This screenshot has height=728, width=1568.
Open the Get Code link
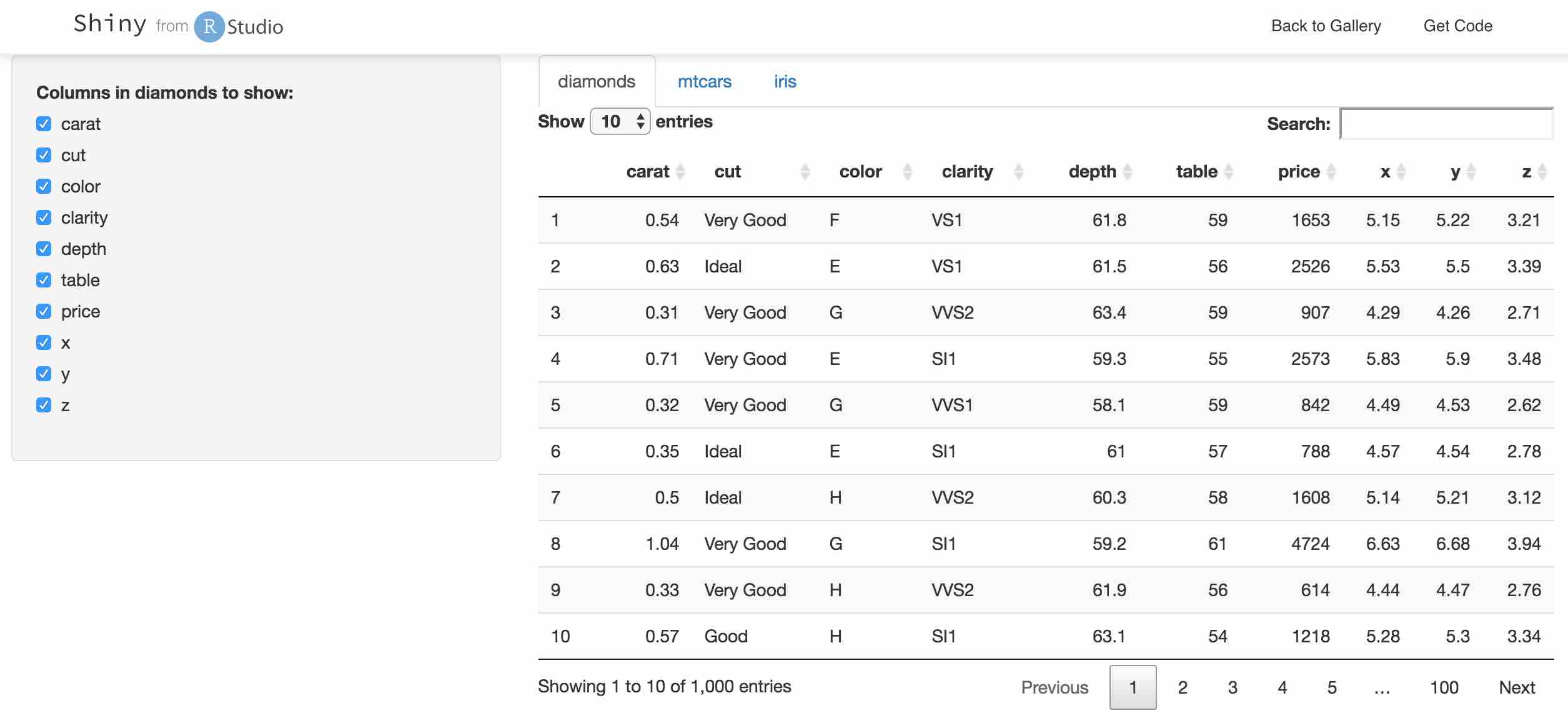pyautogui.click(x=1457, y=26)
